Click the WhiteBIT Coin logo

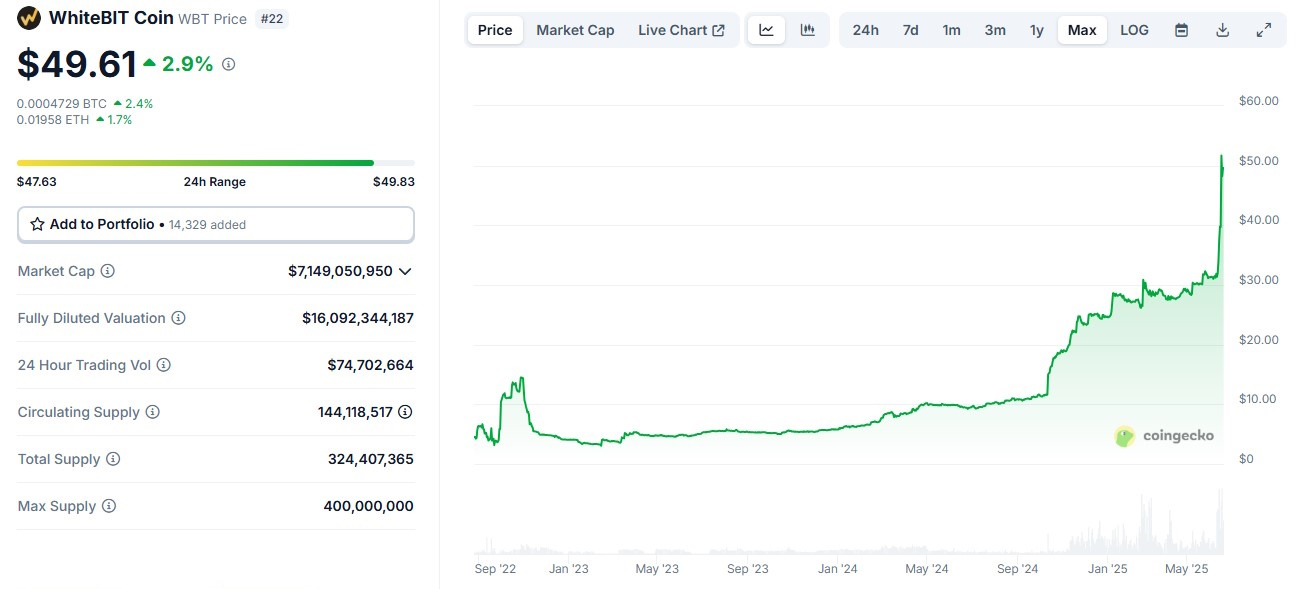(27, 18)
